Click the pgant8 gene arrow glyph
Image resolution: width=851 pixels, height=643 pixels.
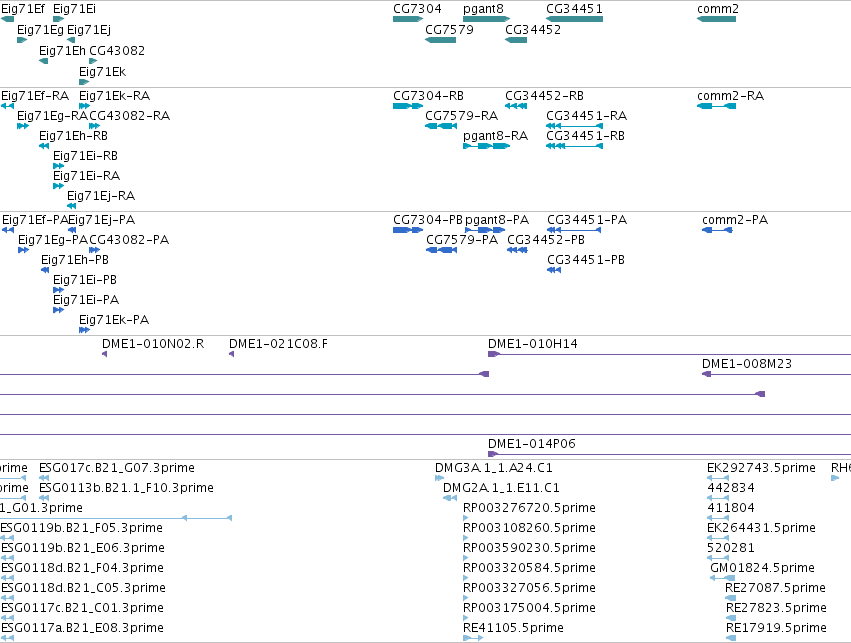click(486, 19)
